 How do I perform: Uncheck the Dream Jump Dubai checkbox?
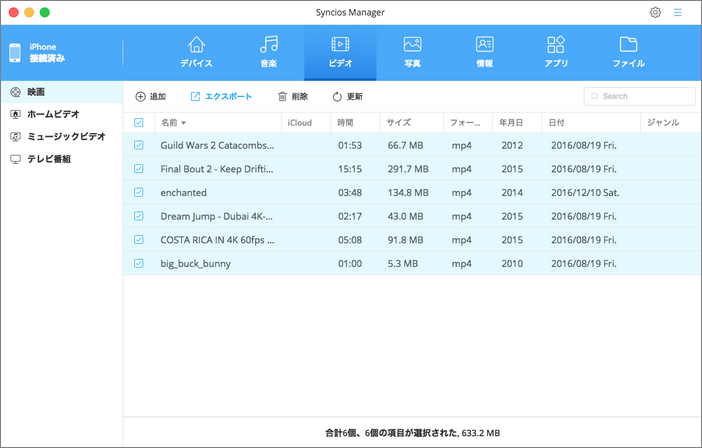(x=139, y=216)
